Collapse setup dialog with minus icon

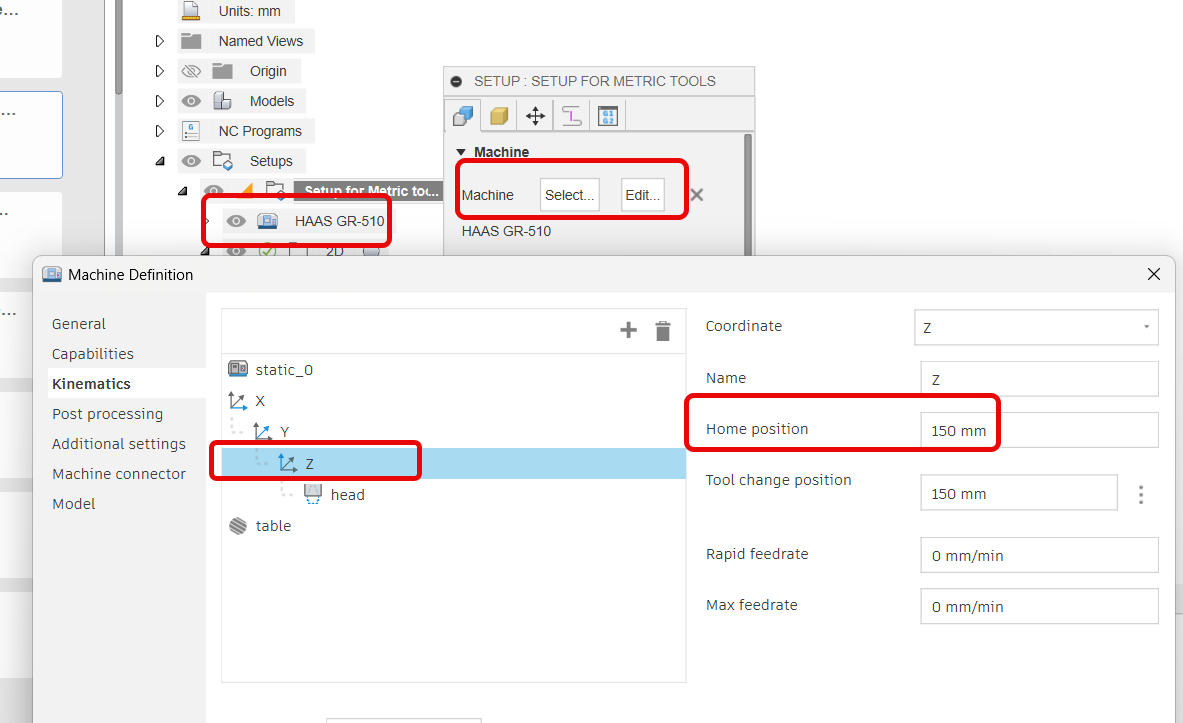click(456, 82)
